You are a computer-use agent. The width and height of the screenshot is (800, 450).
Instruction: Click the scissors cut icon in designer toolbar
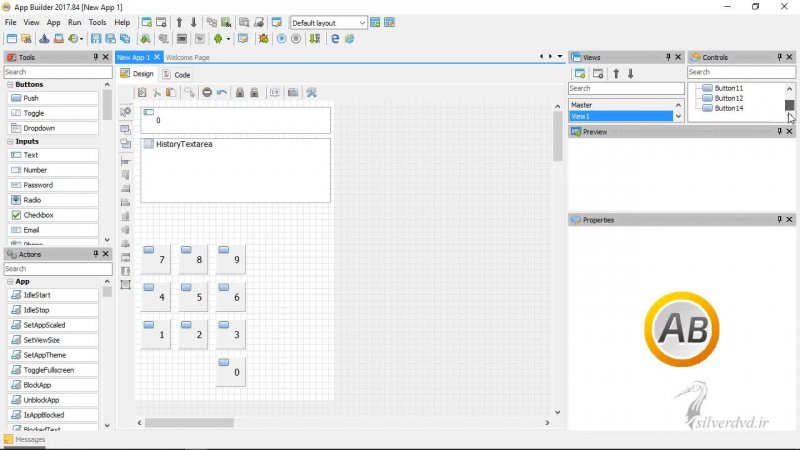pyautogui.click(x=157, y=92)
